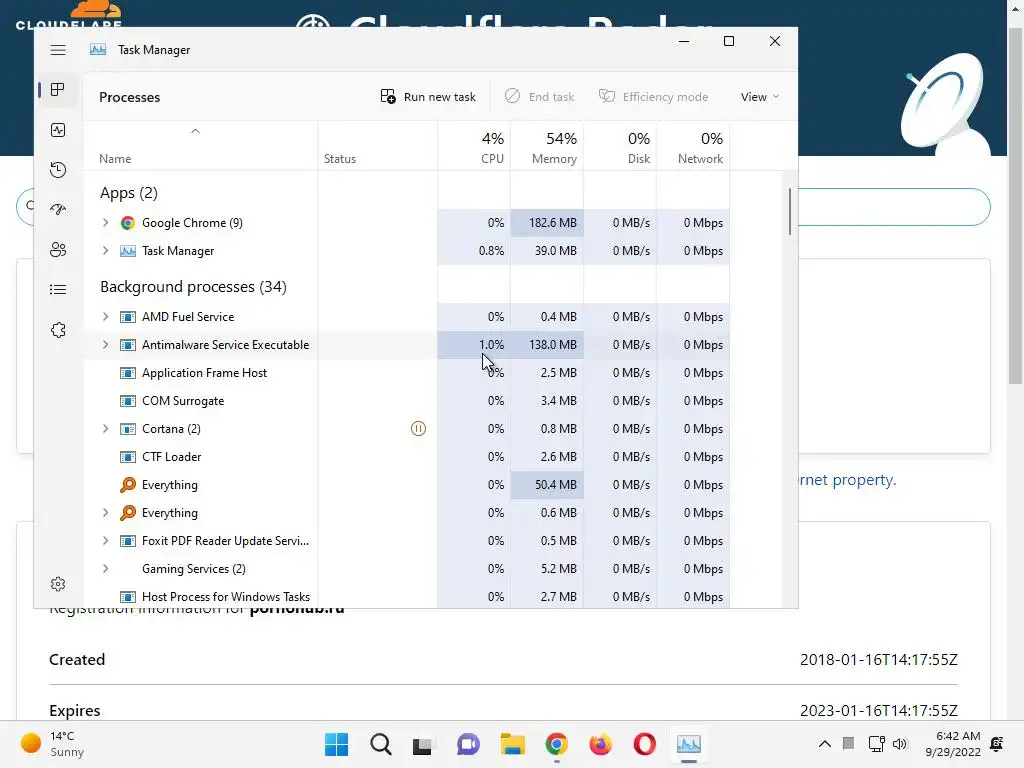Open taskbar Search
Viewport: 1024px width, 768px height.
(381, 744)
